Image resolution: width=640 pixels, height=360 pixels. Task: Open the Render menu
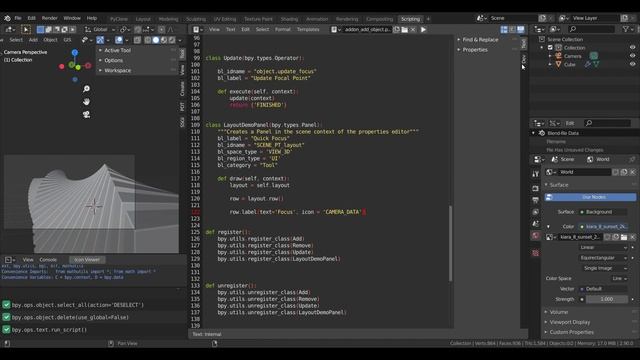[50, 18]
